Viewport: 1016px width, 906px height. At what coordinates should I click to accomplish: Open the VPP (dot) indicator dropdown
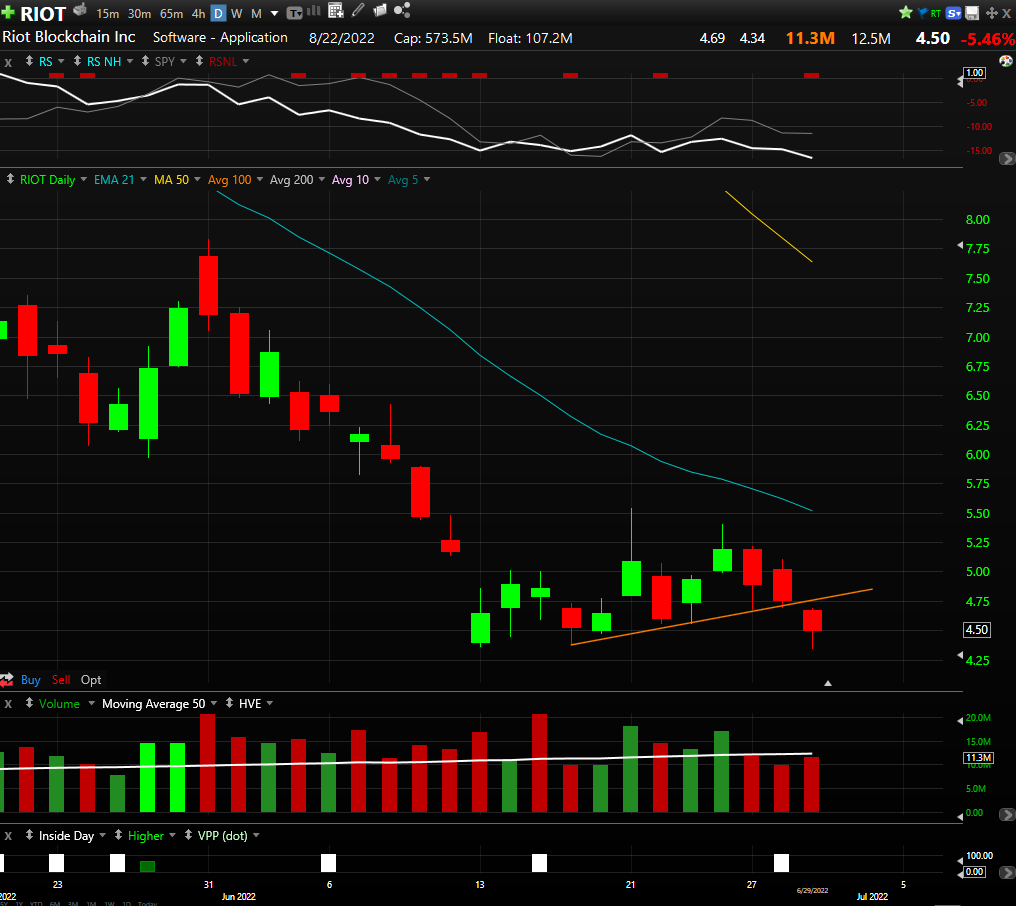256,836
